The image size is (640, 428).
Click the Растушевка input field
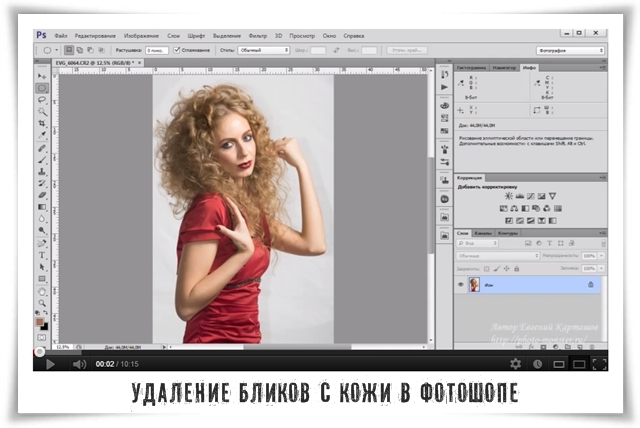point(157,50)
